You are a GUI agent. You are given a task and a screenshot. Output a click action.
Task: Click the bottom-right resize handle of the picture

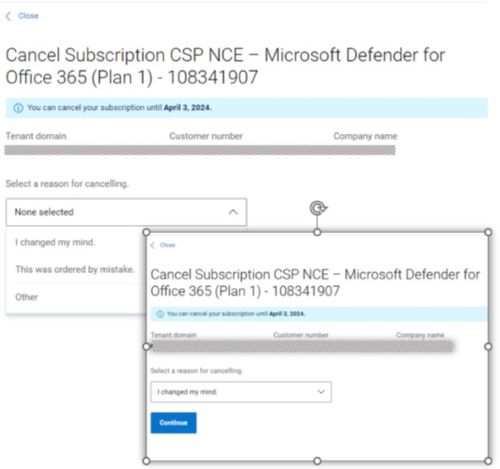coord(488,461)
